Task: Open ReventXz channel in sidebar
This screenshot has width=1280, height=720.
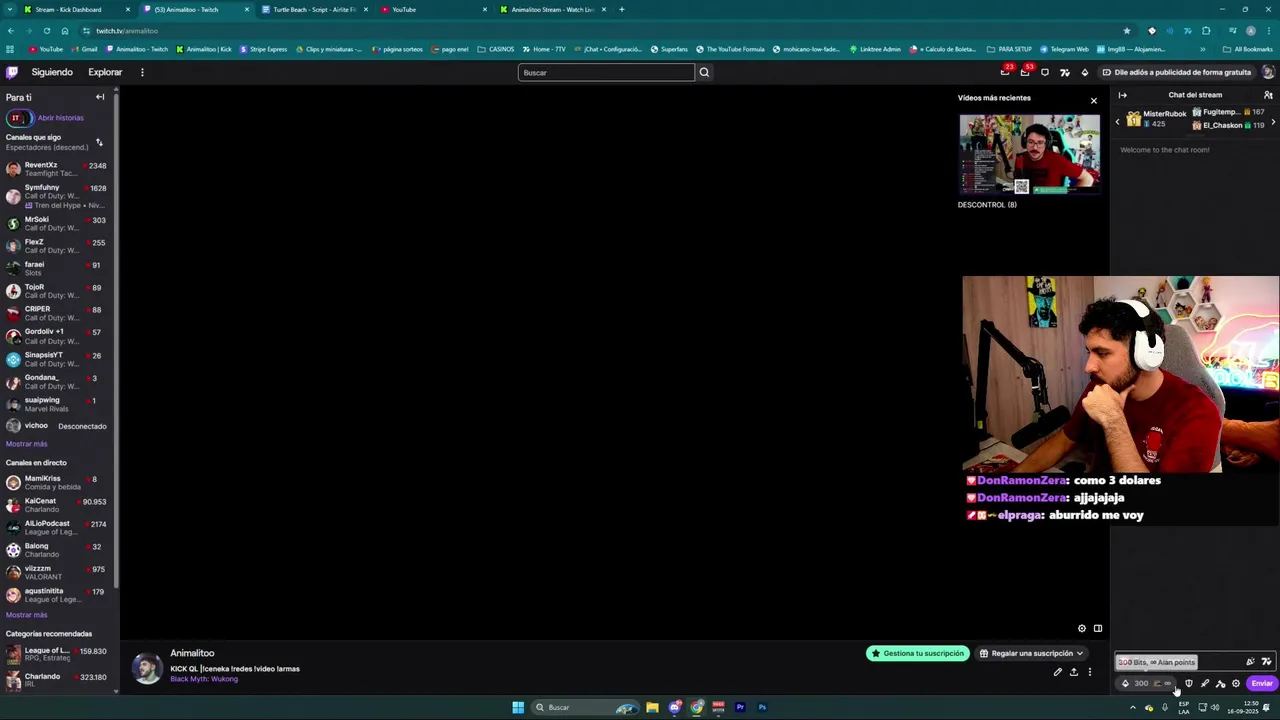Action: pyautogui.click(x=59, y=169)
